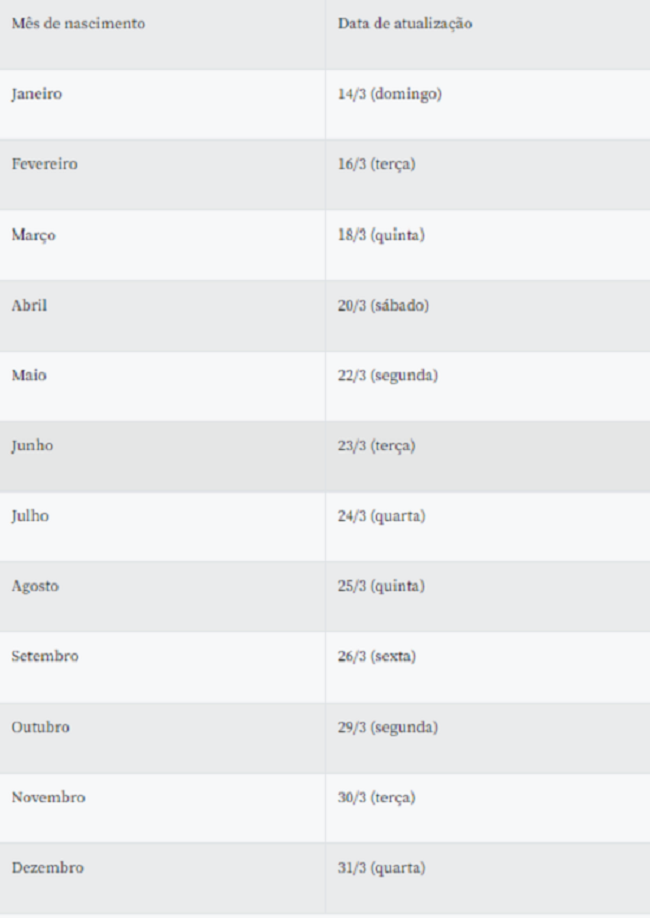Select the Março month cell

pyautogui.click(x=162, y=245)
